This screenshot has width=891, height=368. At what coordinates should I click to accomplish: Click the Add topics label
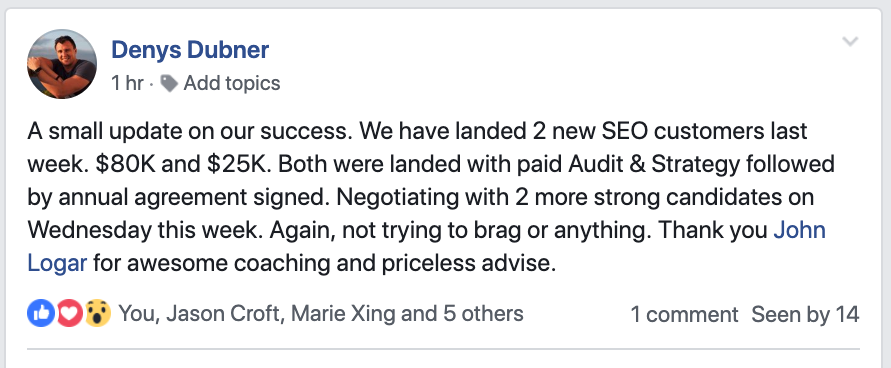coord(232,83)
